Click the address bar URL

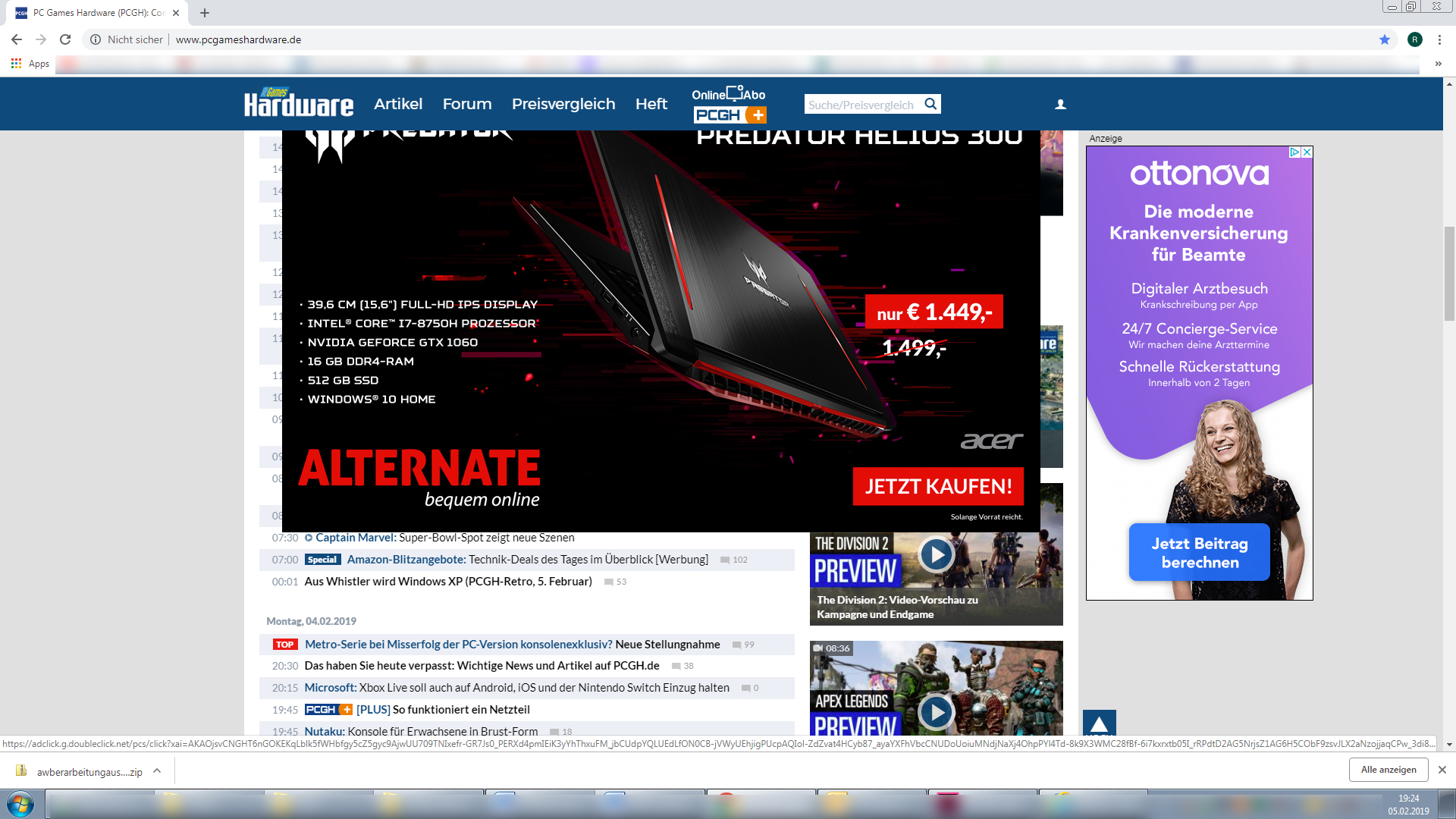click(238, 39)
